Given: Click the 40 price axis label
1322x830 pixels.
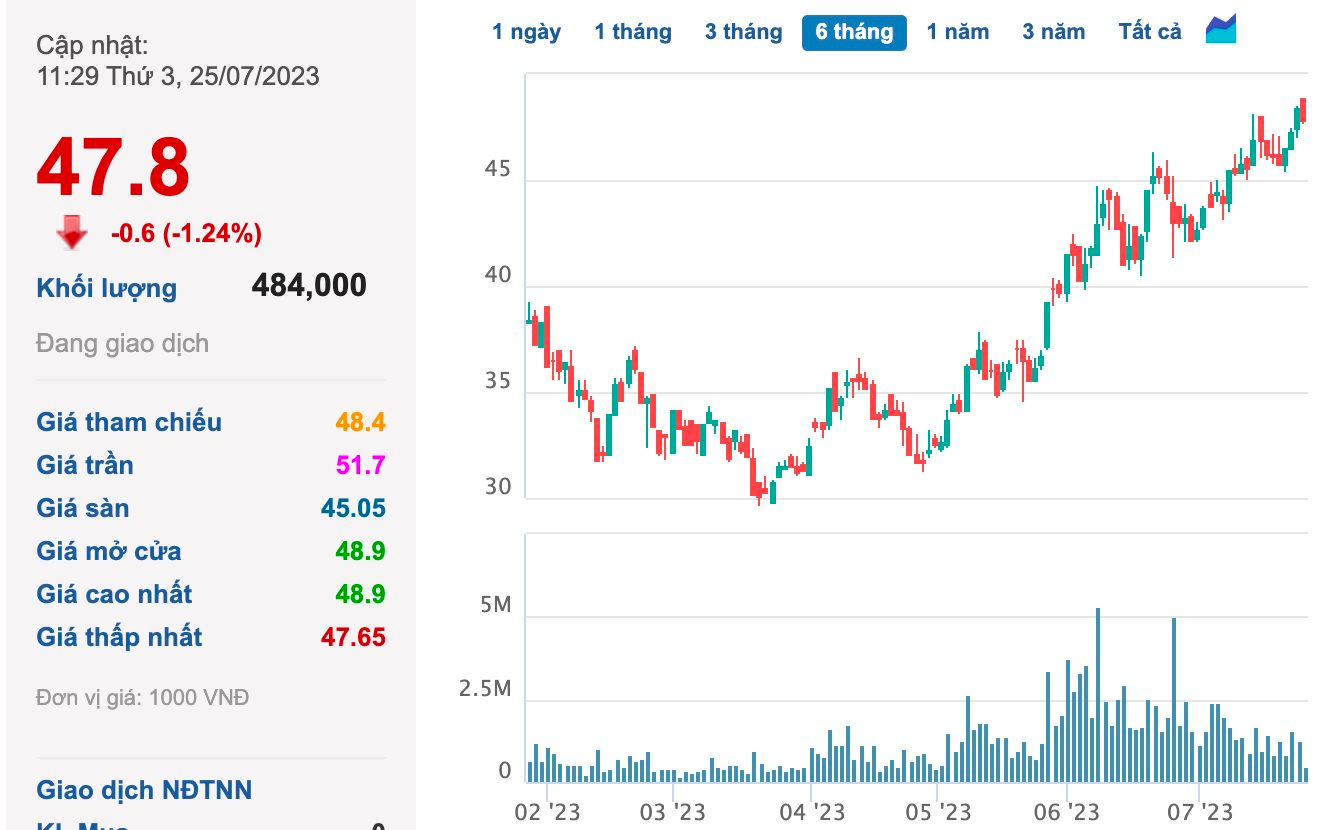Looking at the screenshot, I should point(497,275).
